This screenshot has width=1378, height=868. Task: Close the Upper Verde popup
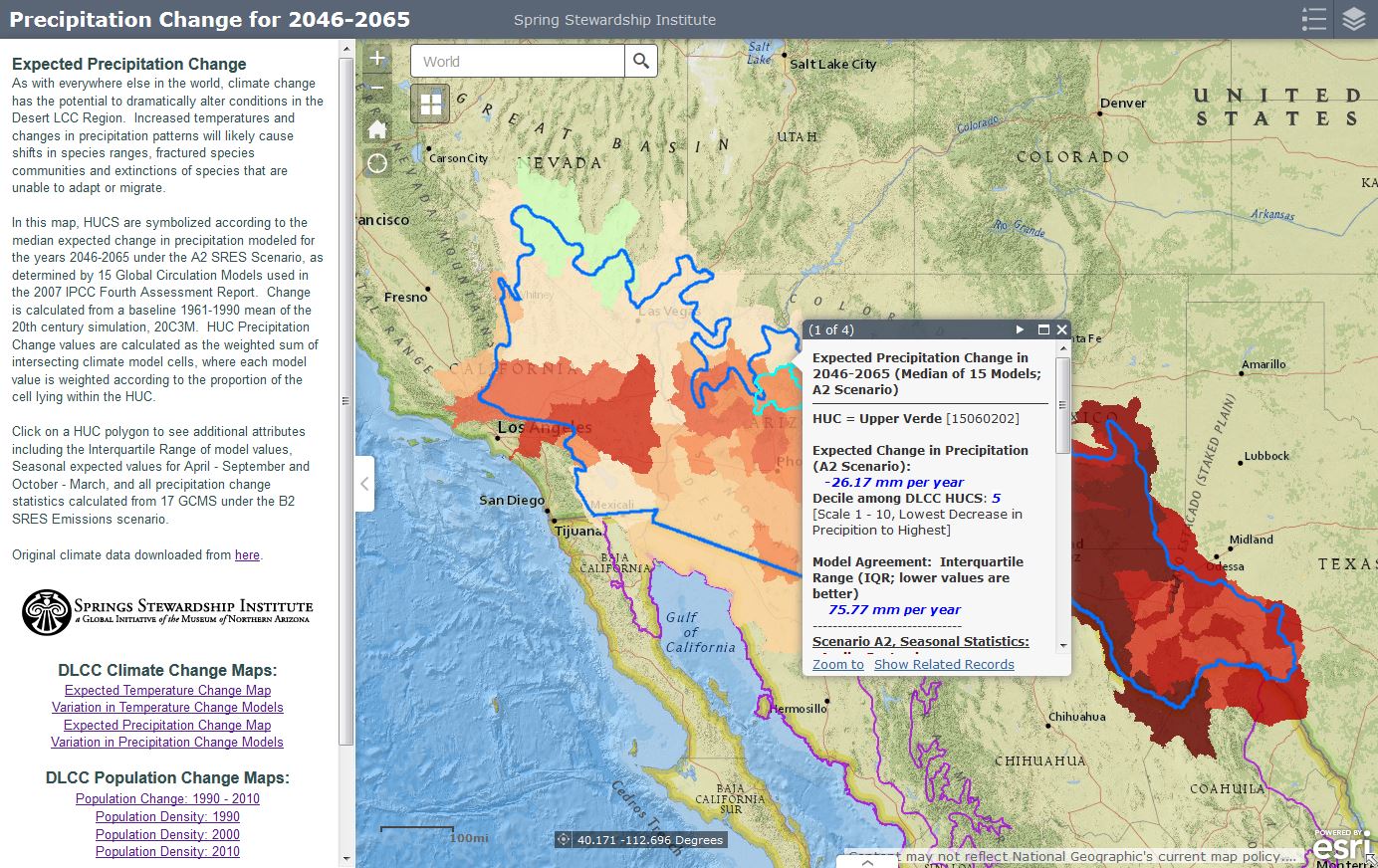click(1061, 329)
